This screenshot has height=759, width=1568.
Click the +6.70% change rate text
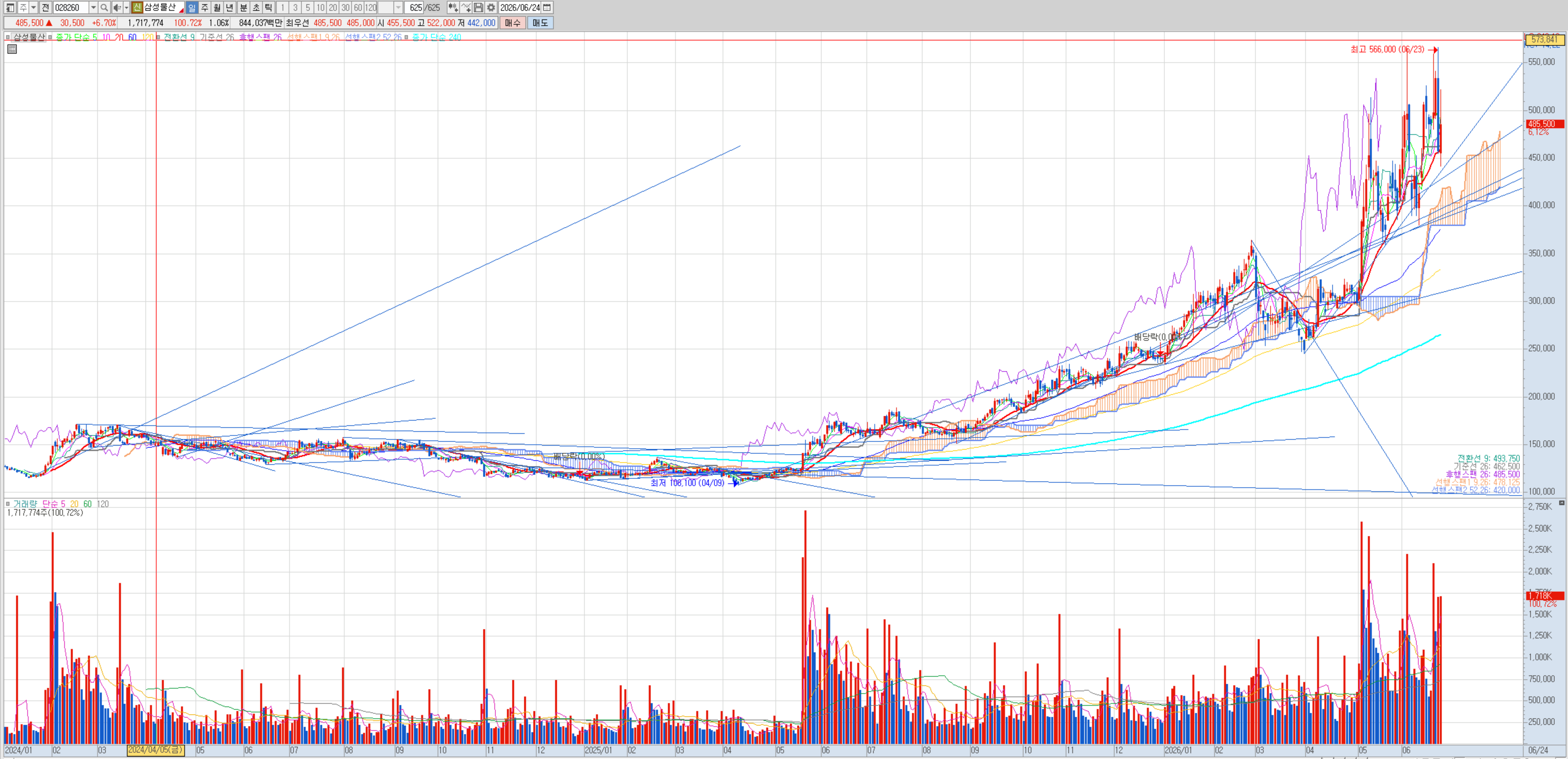pyautogui.click(x=103, y=22)
